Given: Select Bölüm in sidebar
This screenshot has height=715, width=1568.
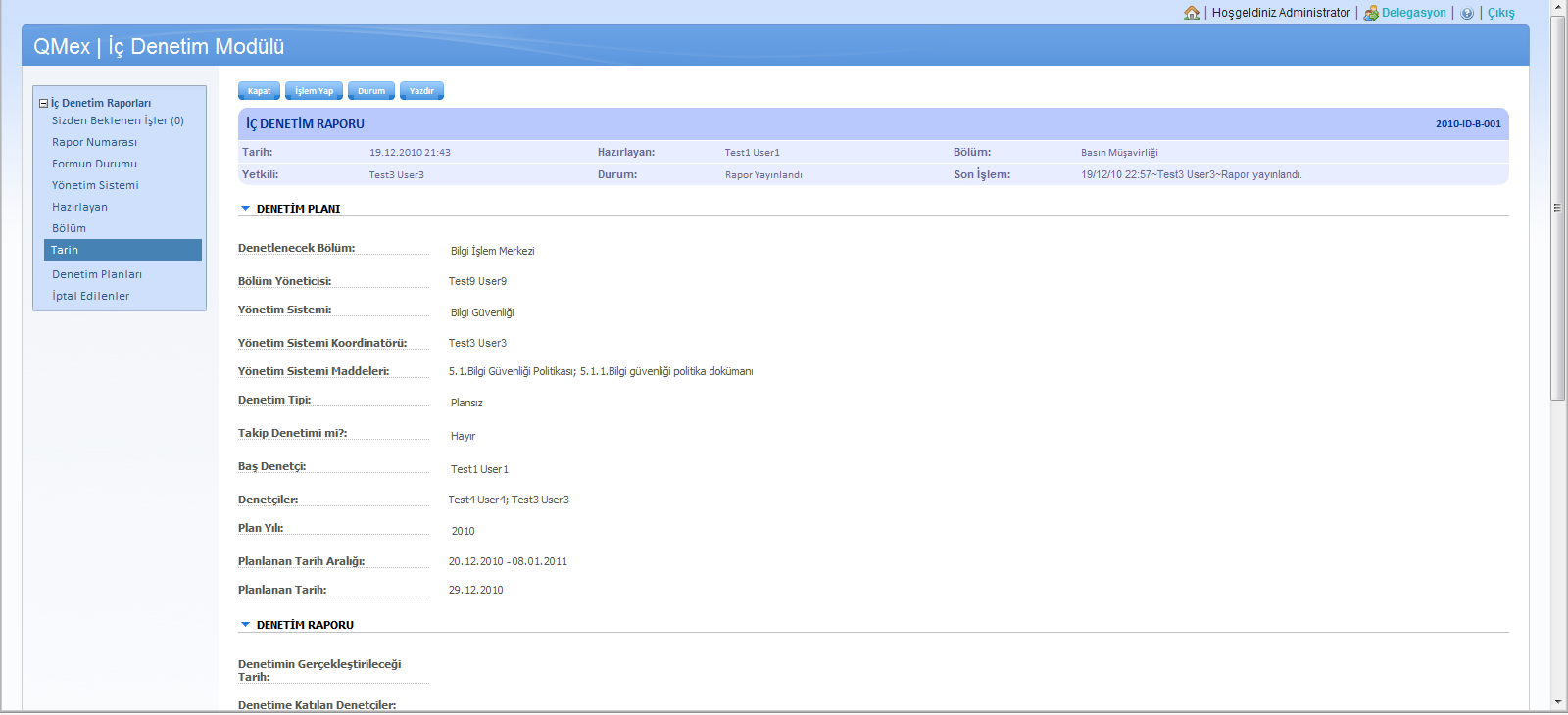Looking at the screenshot, I should pyautogui.click(x=69, y=228).
